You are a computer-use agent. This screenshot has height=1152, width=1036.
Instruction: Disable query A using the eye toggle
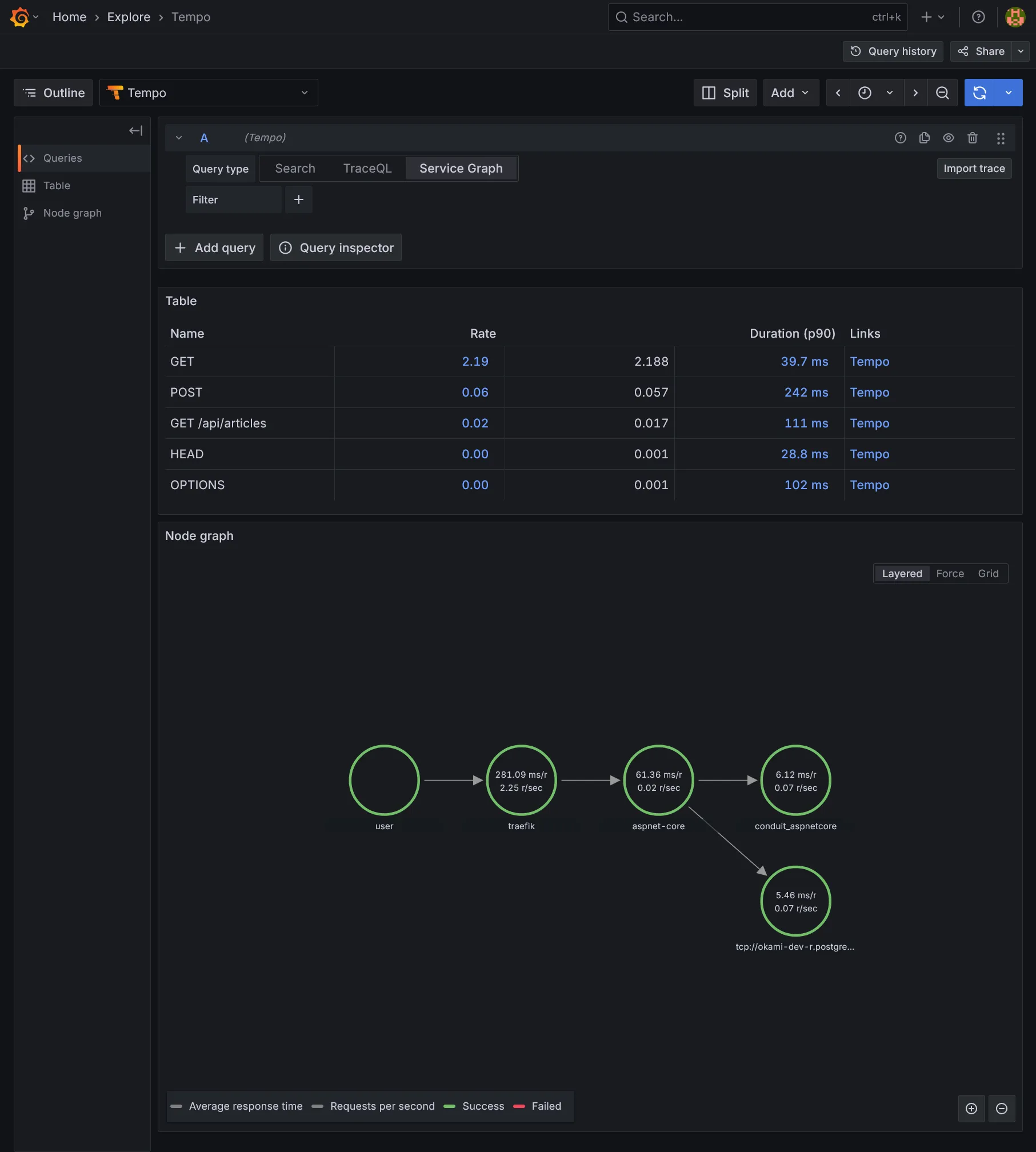click(949, 138)
